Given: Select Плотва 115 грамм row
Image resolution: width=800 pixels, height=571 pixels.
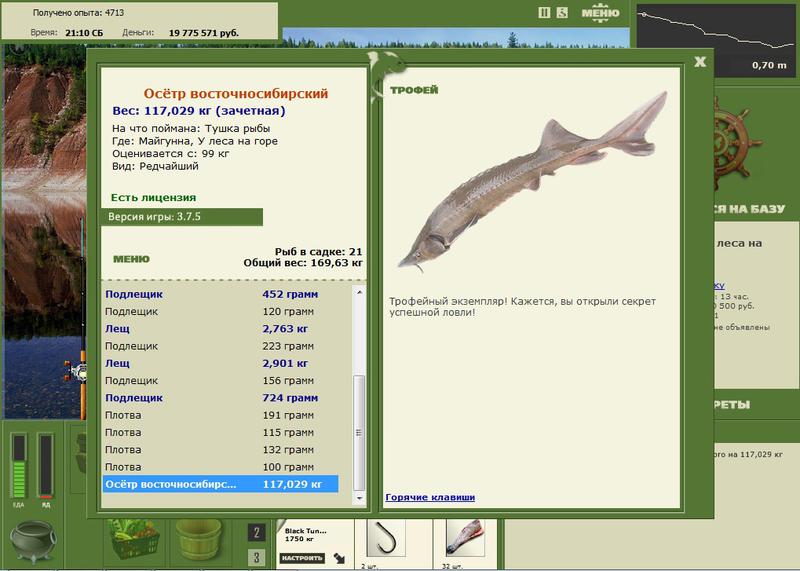Looking at the screenshot, I should point(220,433).
